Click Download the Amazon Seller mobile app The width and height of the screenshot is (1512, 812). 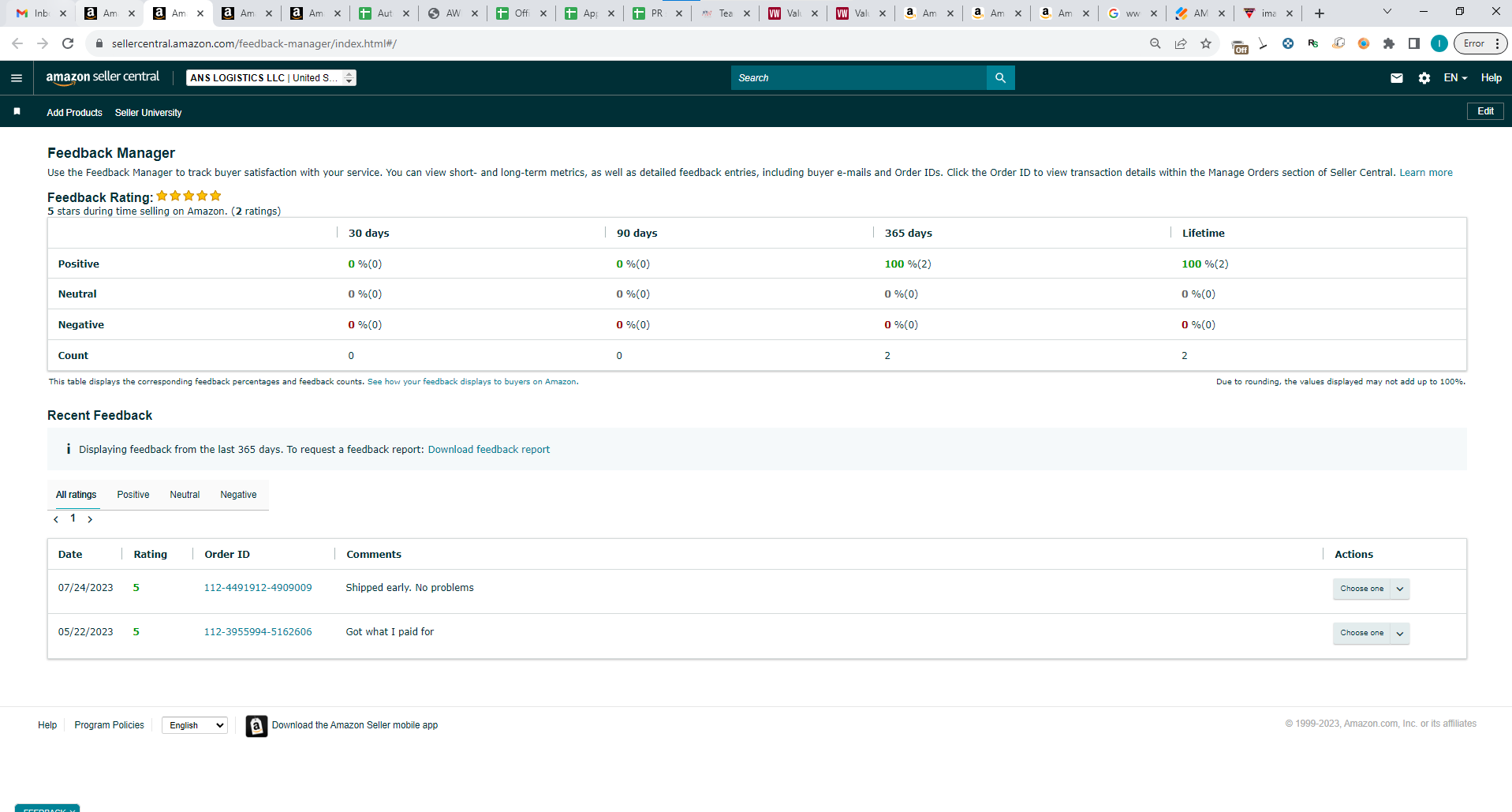pyautogui.click(x=355, y=725)
